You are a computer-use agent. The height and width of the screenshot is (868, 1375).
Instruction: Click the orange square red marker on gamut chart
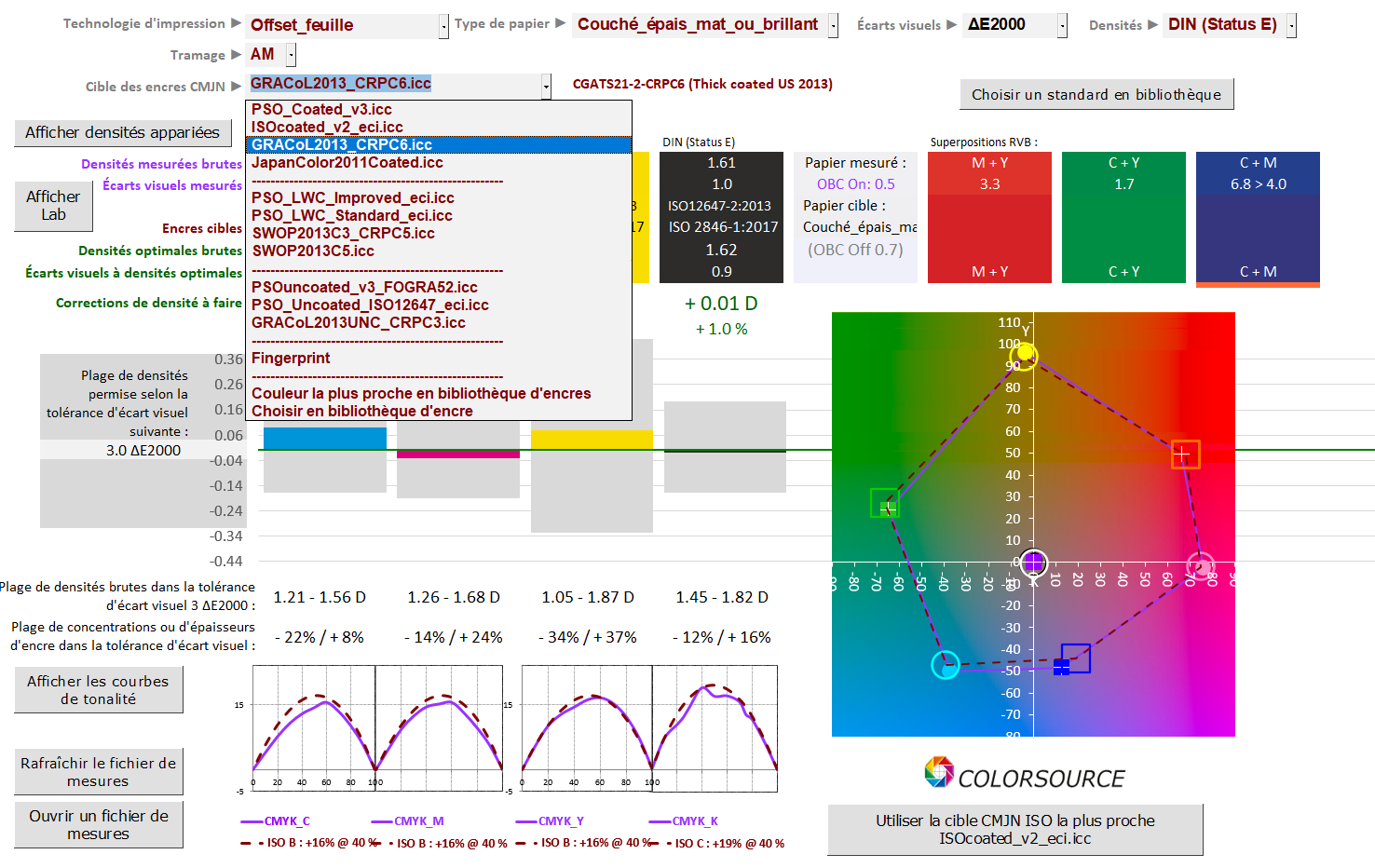[1185, 454]
